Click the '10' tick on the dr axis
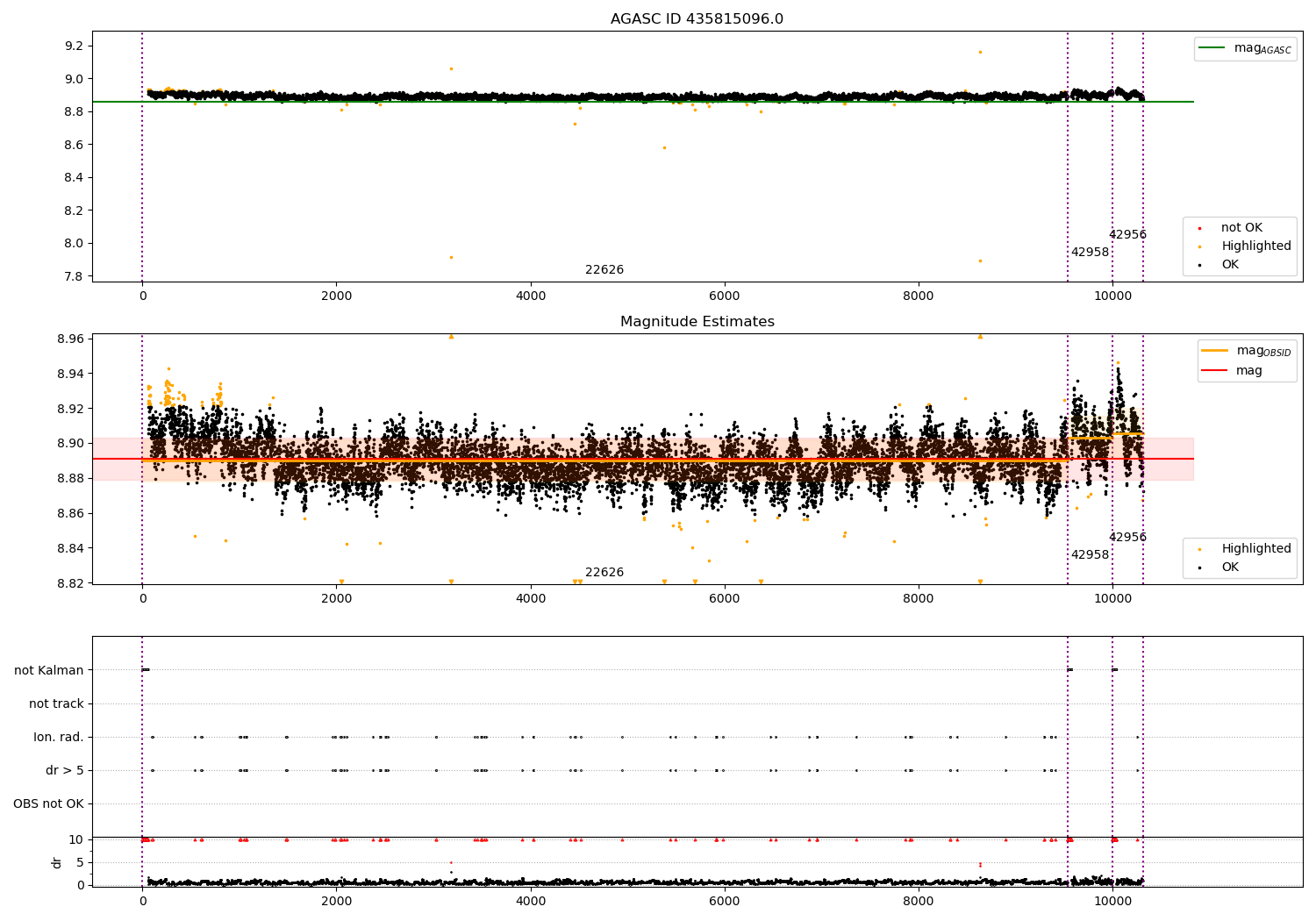Image resolution: width=1316 pixels, height=921 pixels. click(x=75, y=839)
